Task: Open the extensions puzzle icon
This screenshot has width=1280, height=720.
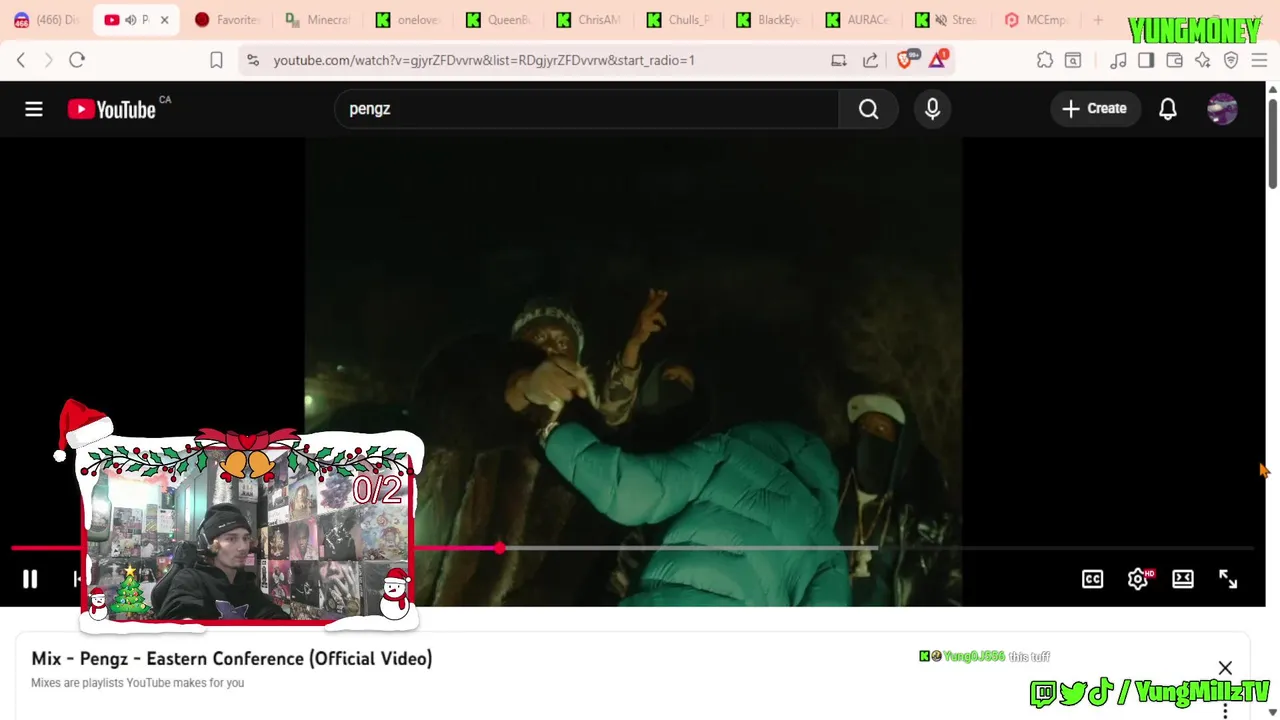Action: [1045, 60]
